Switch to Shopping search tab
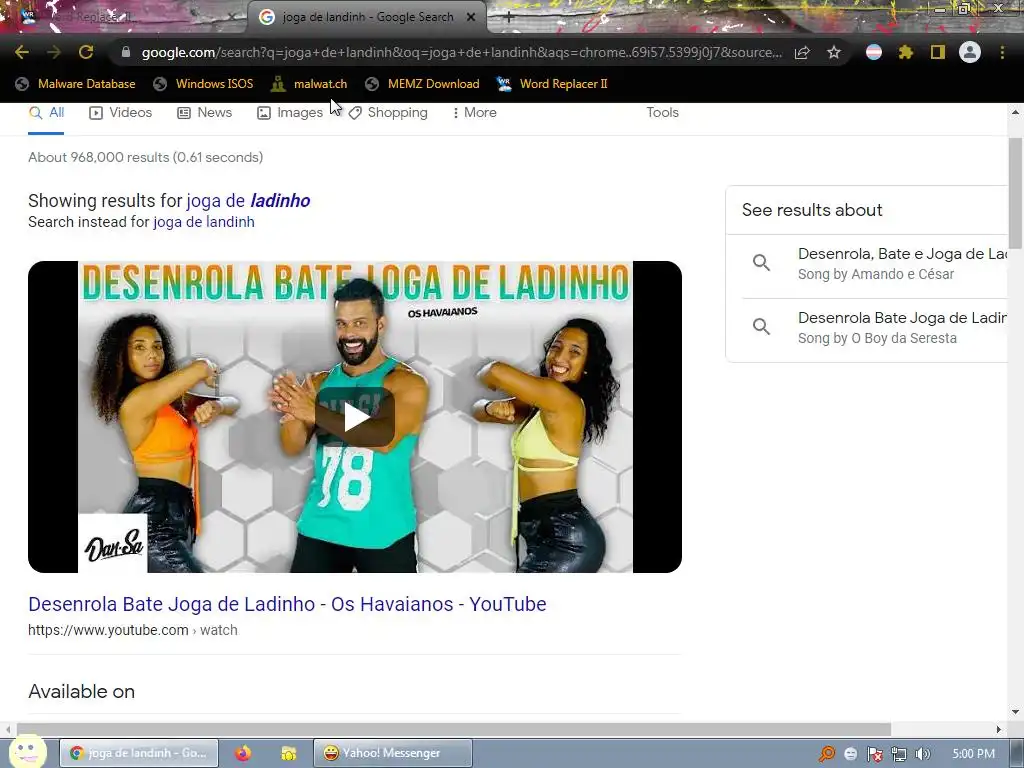 point(388,112)
